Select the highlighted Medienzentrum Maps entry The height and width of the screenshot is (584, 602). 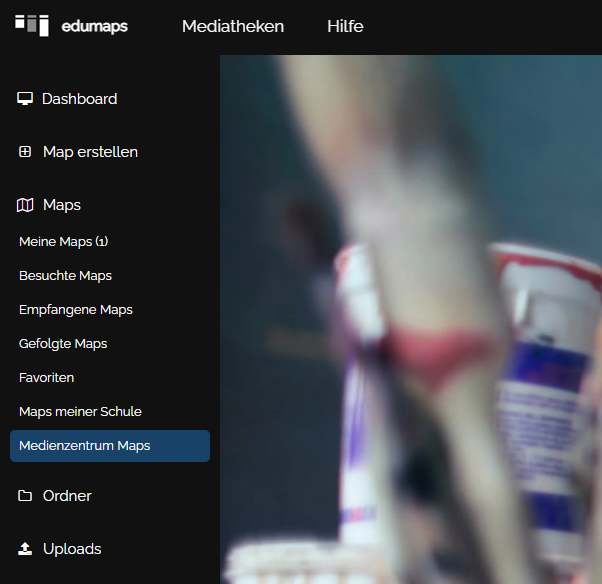110,446
